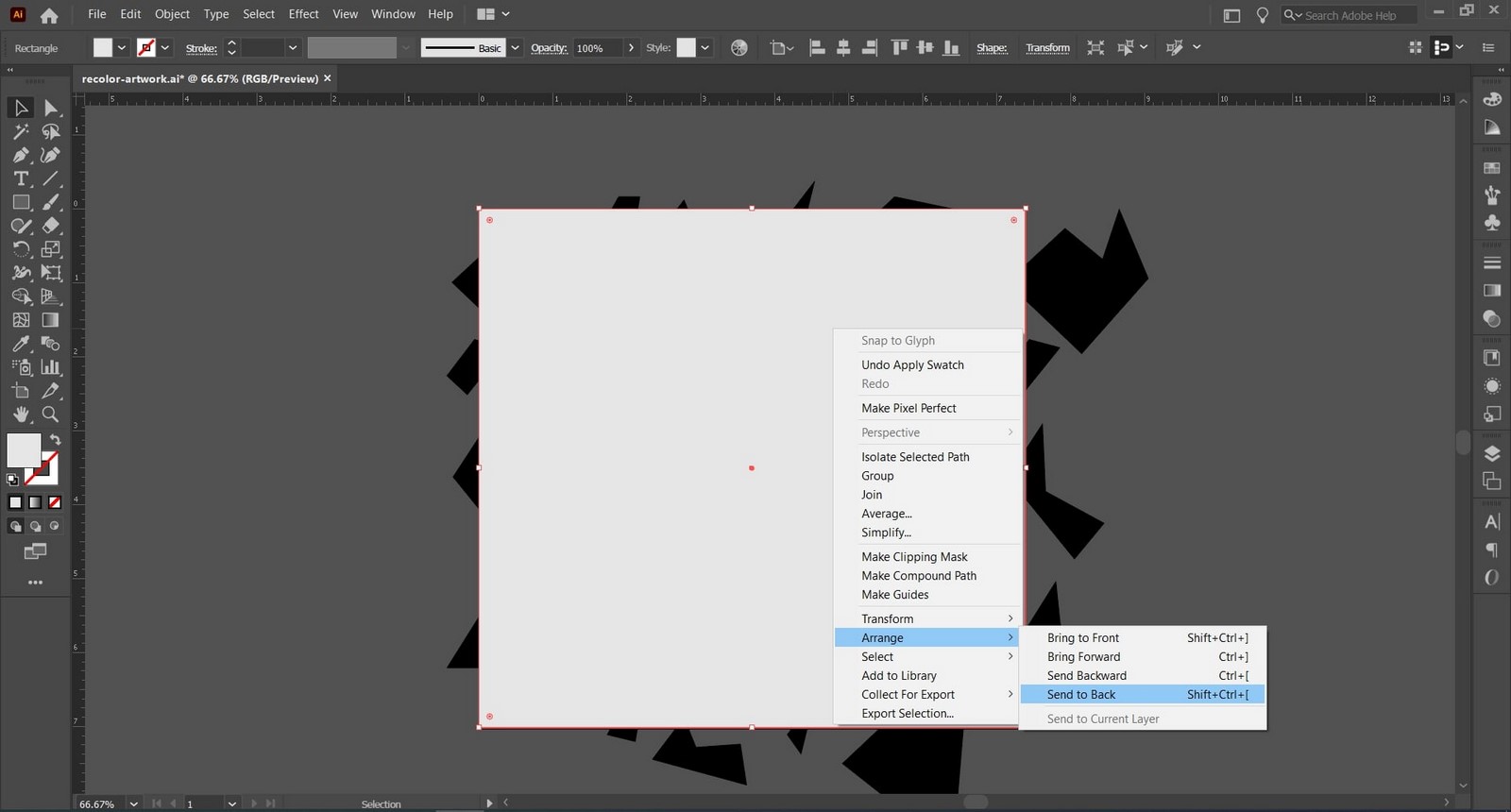Click the Recolor Artwork icon
Screen dimensions: 1511x812
(739, 47)
